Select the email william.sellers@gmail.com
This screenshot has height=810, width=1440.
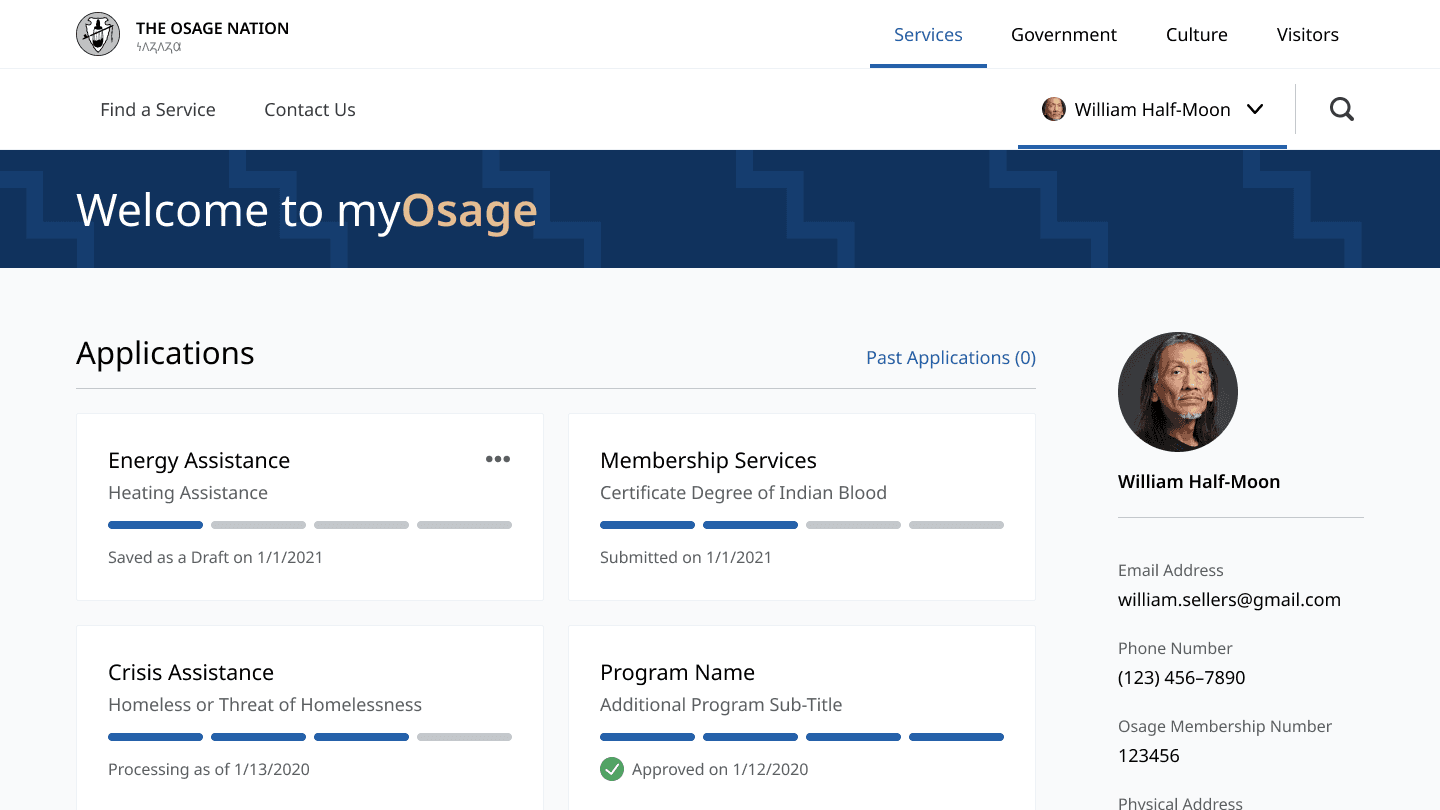pyautogui.click(x=1229, y=600)
